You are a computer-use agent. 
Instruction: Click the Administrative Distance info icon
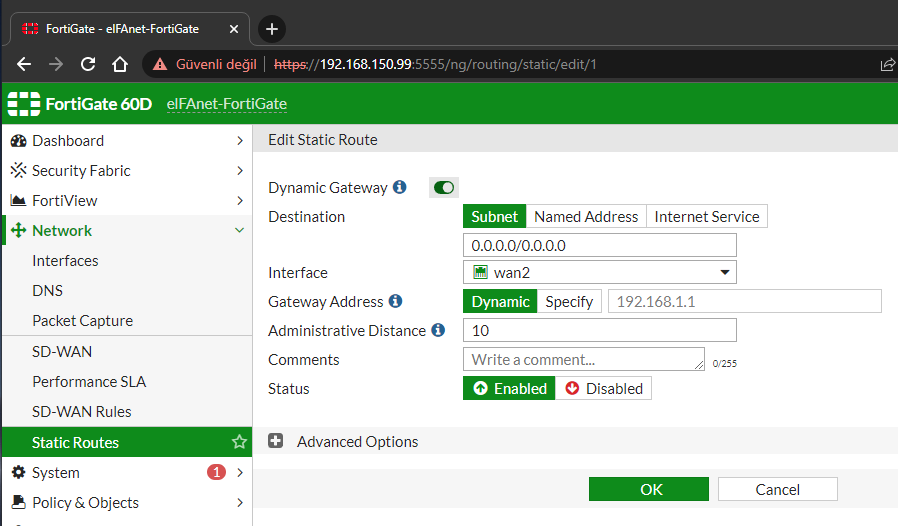point(438,330)
